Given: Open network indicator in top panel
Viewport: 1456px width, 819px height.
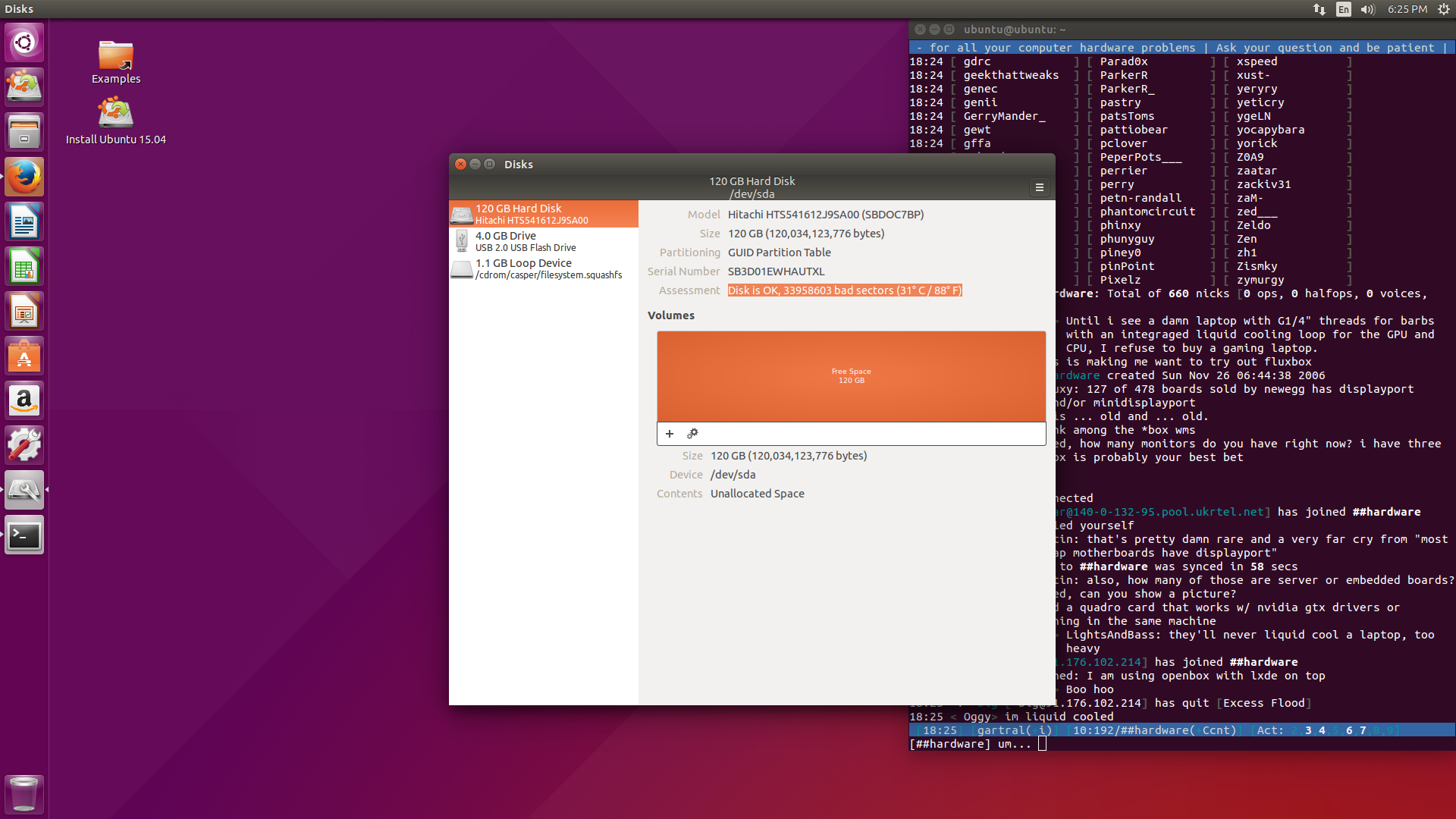Looking at the screenshot, I should [x=1319, y=9].
